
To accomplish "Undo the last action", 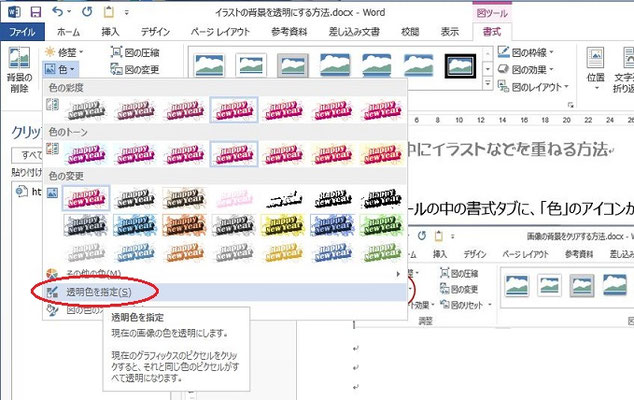I will coord(58,12).
